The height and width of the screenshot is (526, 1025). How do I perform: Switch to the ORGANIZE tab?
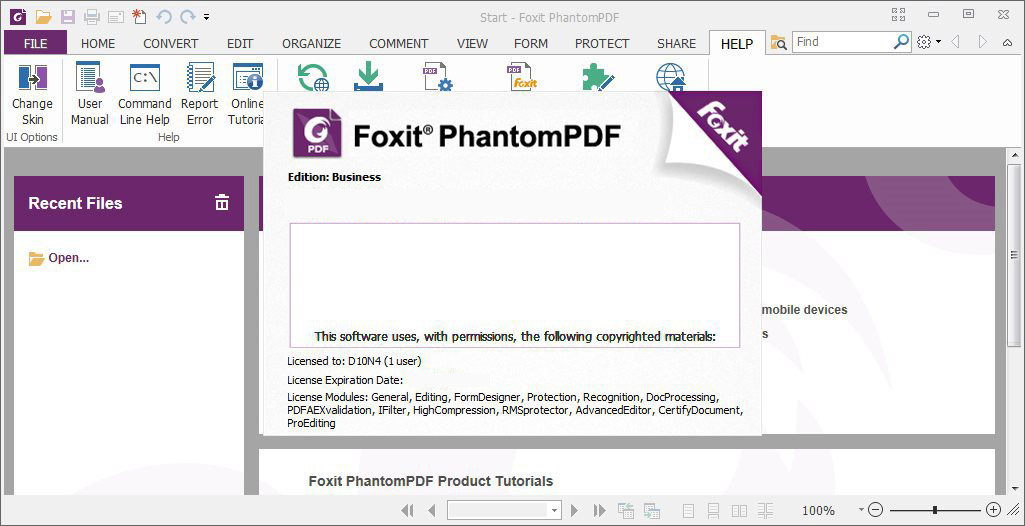(312, 44)
